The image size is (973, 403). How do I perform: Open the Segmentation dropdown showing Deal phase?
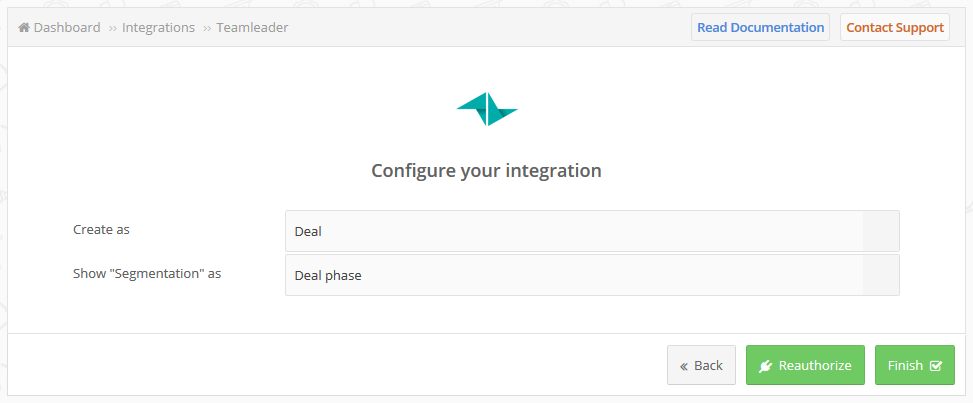592,275
